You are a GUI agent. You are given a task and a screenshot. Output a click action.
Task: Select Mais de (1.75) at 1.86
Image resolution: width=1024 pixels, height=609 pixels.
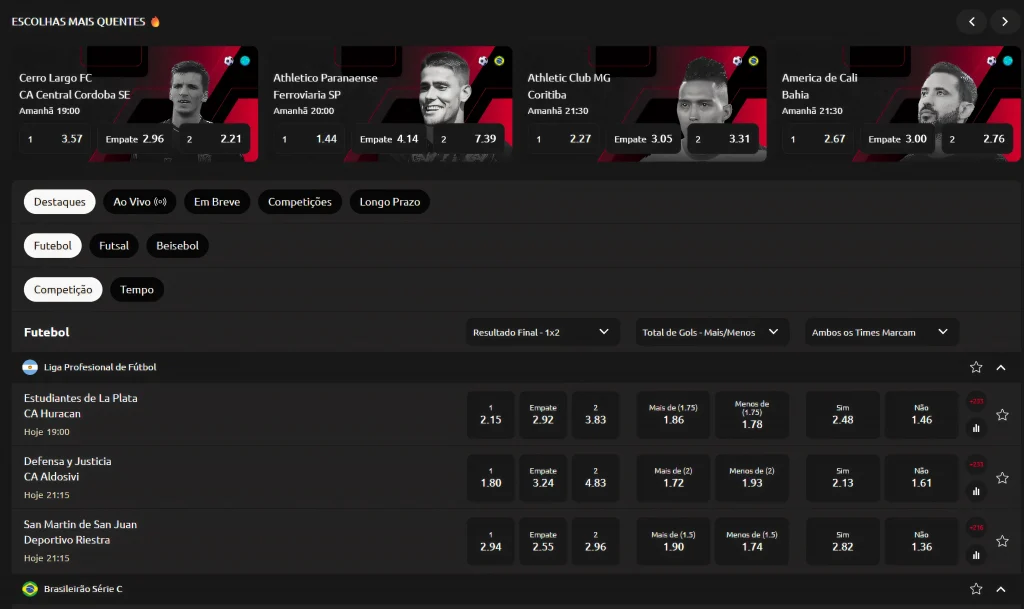click(x=673, y=415)
